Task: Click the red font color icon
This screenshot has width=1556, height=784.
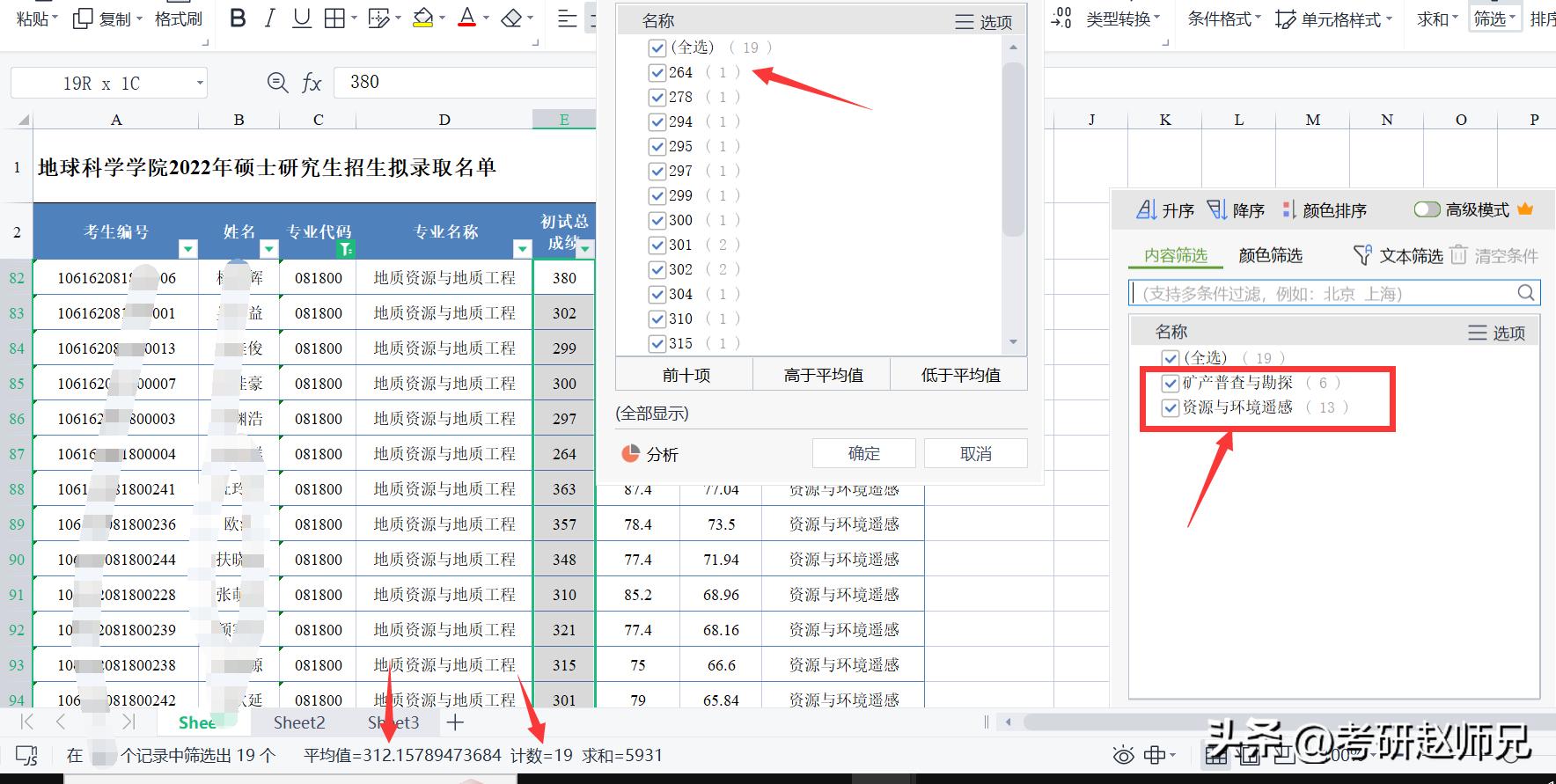Action: 467,18
